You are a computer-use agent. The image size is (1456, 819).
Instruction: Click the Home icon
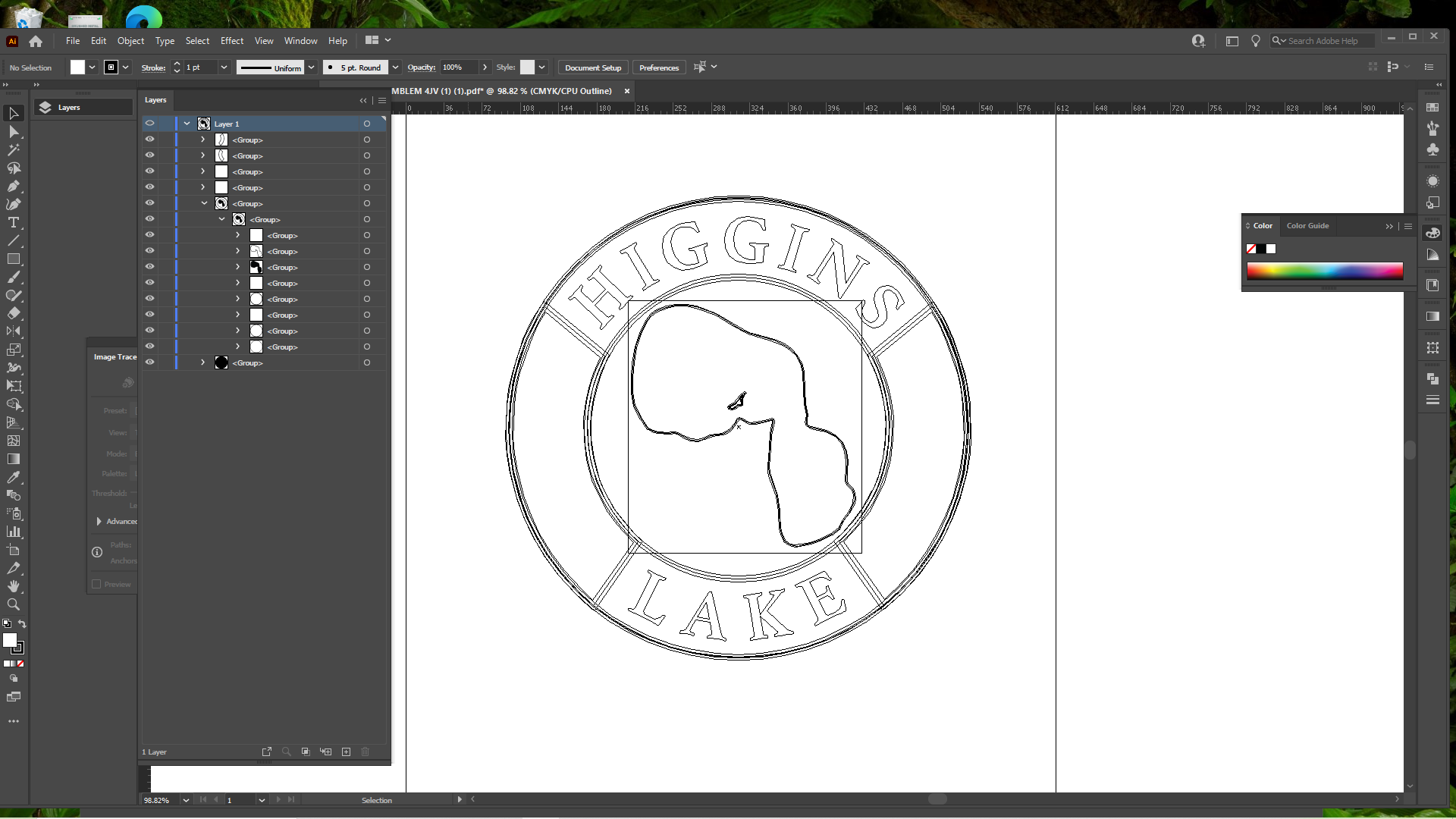[36, 41]
